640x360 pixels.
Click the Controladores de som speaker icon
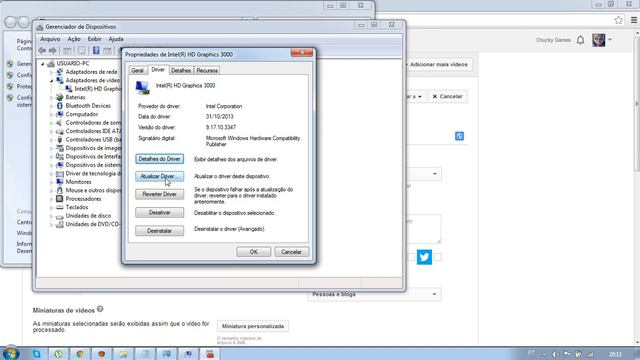[60, 123]
